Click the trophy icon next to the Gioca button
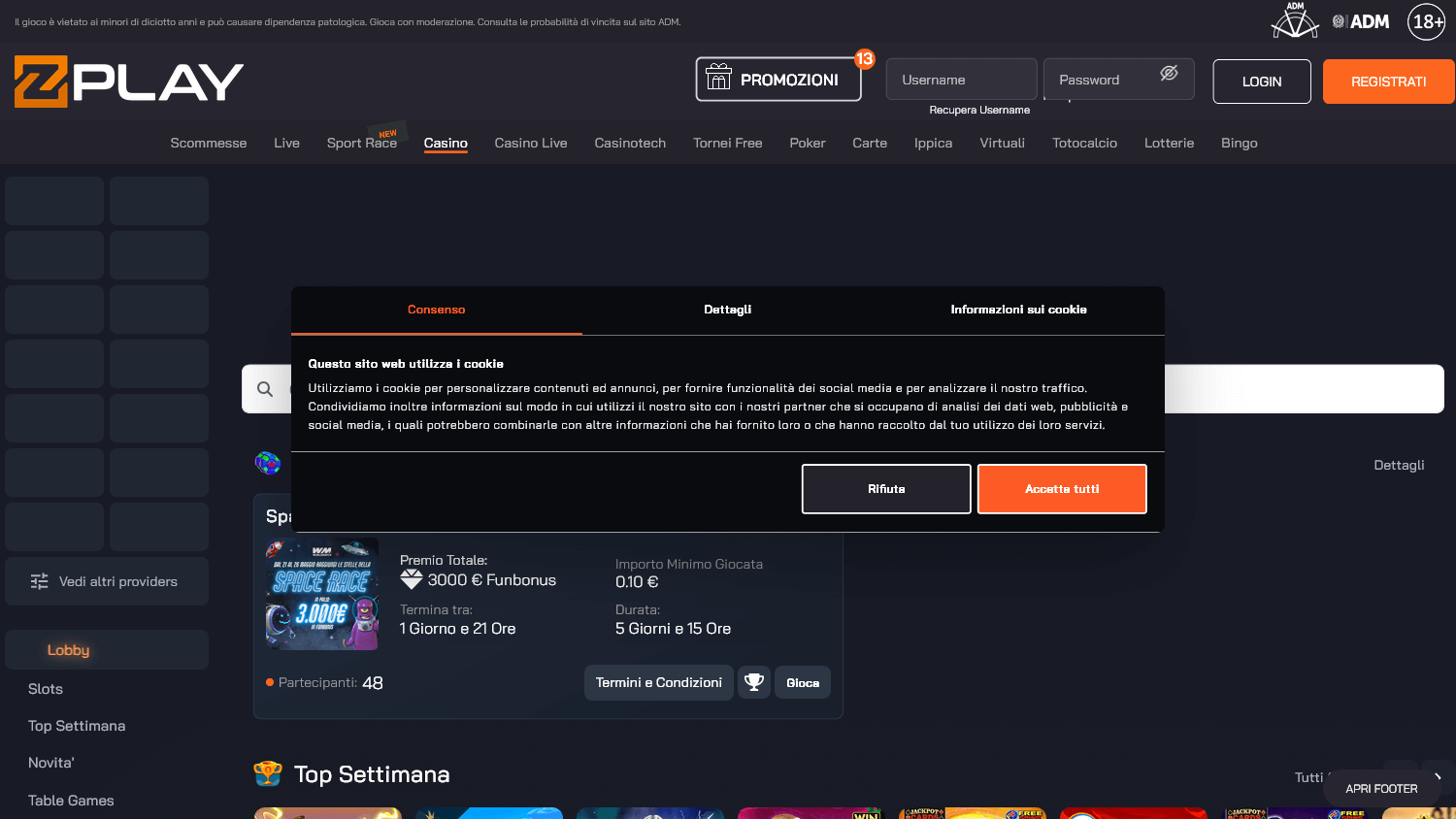Screen dimensions: 1456x819 (x=754, y=682)
